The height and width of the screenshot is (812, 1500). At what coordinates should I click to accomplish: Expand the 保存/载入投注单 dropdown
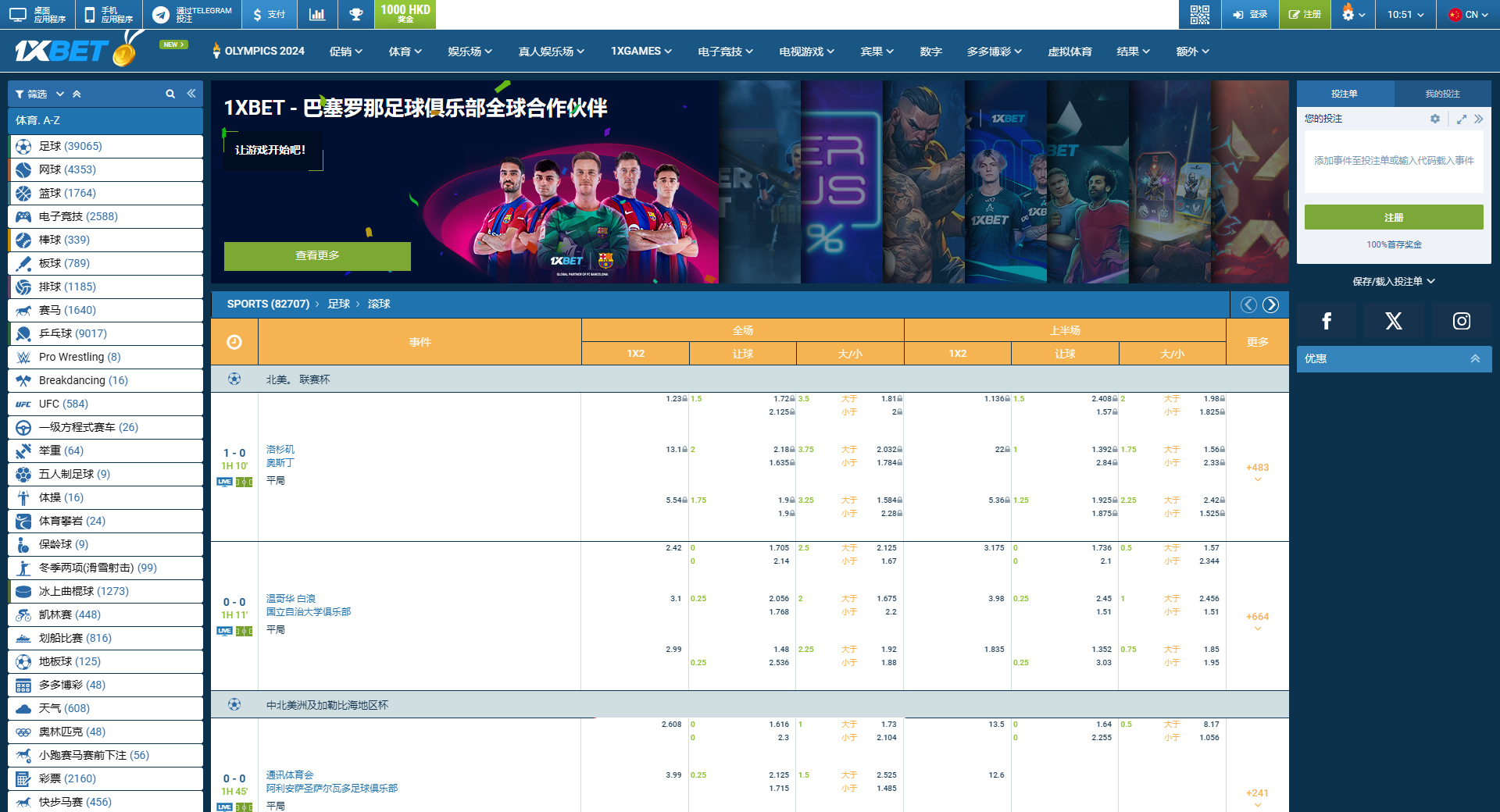pyautogui.click(x=1394, y=281)
